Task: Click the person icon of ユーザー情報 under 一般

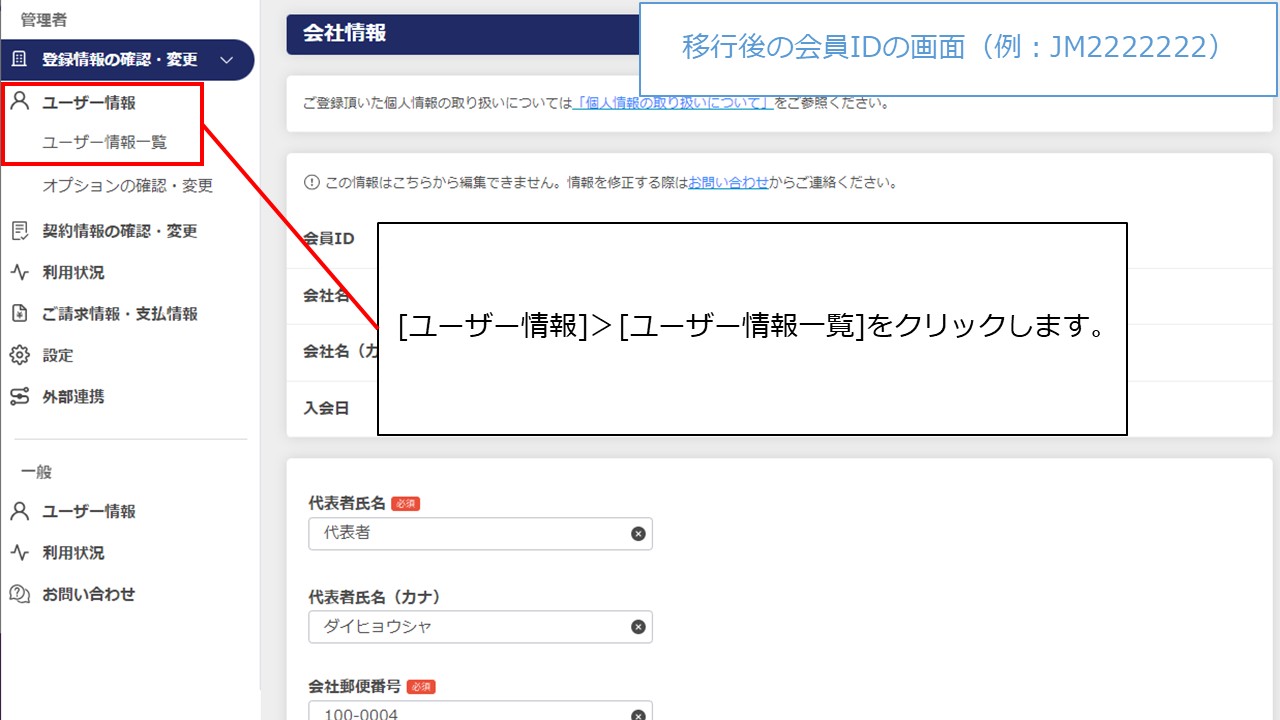Action: (19, 512)
